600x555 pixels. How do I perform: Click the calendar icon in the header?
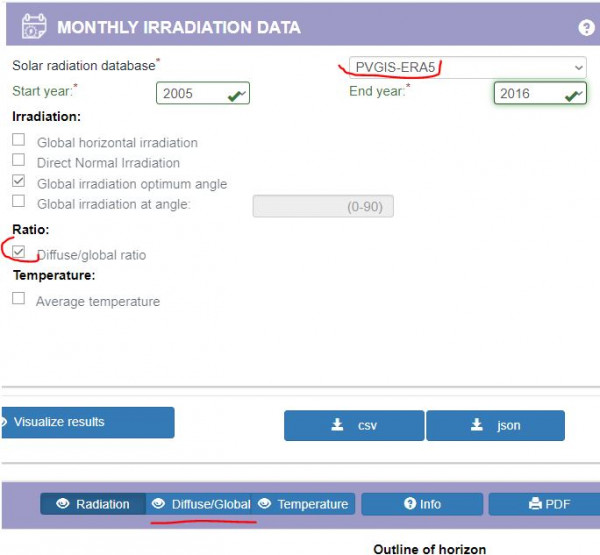coord(34,26)
